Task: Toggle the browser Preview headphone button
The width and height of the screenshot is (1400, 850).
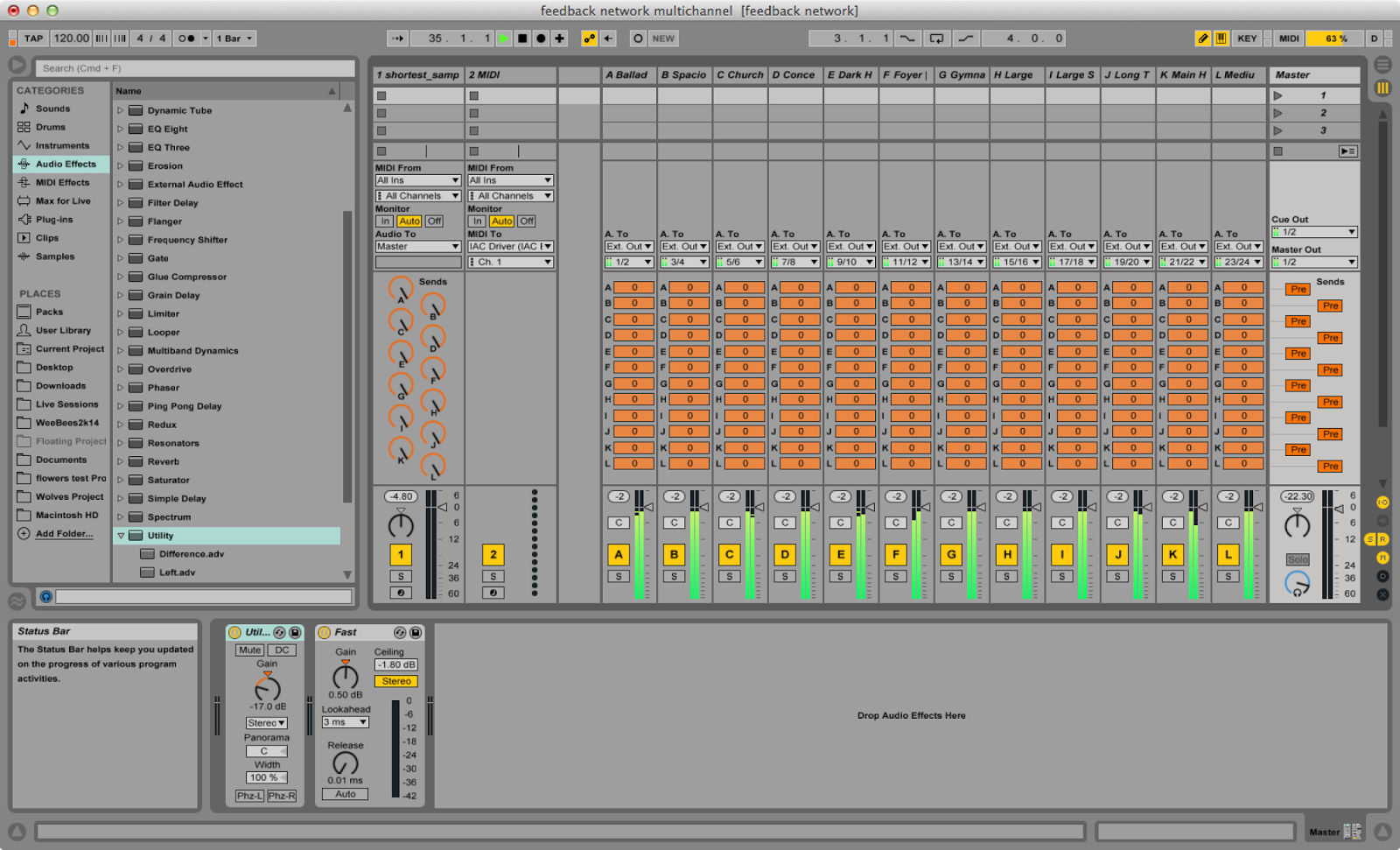Action: 46,597
